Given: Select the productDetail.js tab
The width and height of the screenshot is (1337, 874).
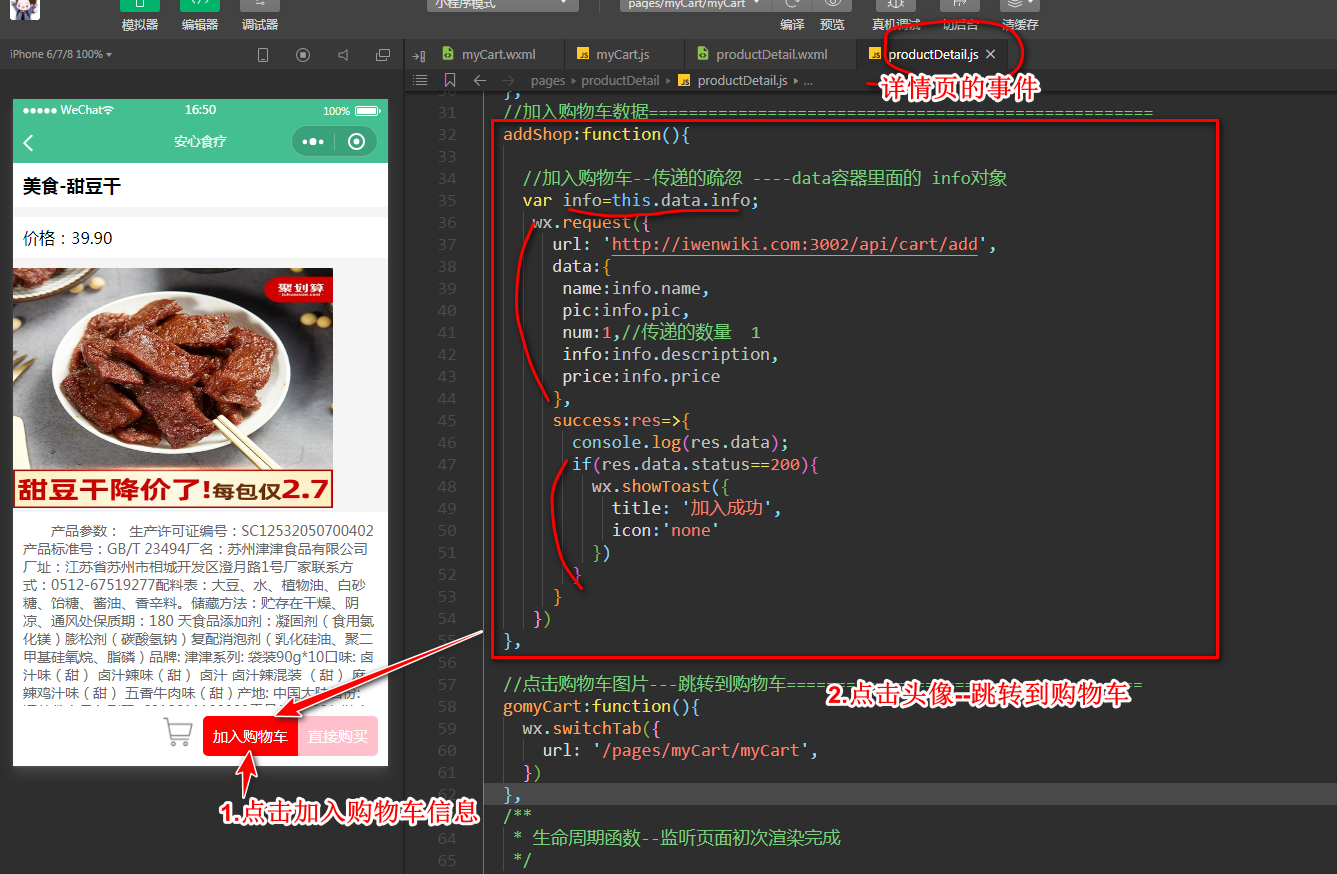Looking at the screenshot, I should tap(933, 54).
